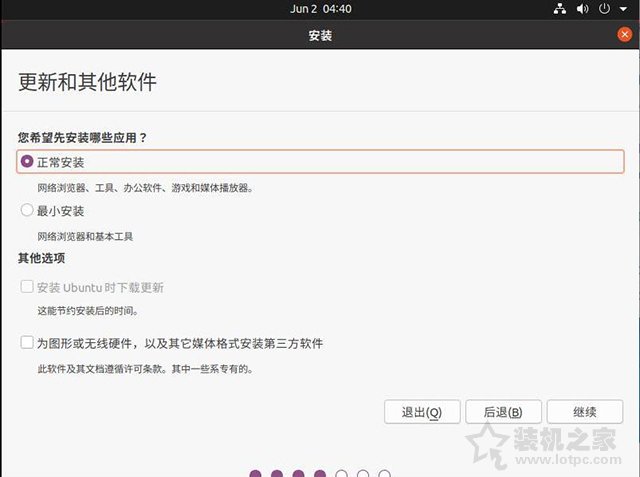Expand the system menu dropdown arrow
Image resolution: width=640 pixels, height=477 pixels.
pos(623,9)
